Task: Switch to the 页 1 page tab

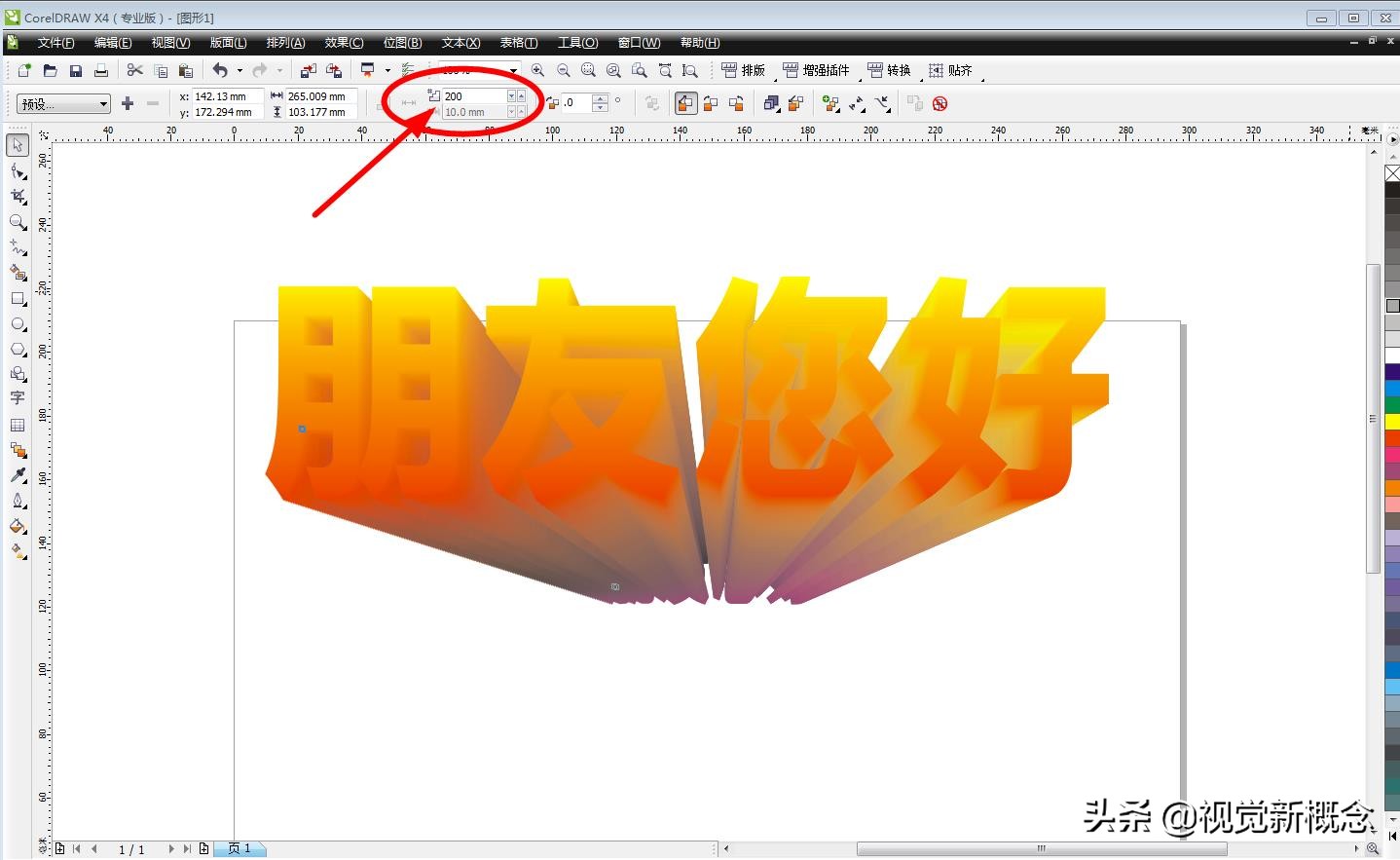Action: coord(240,848)
